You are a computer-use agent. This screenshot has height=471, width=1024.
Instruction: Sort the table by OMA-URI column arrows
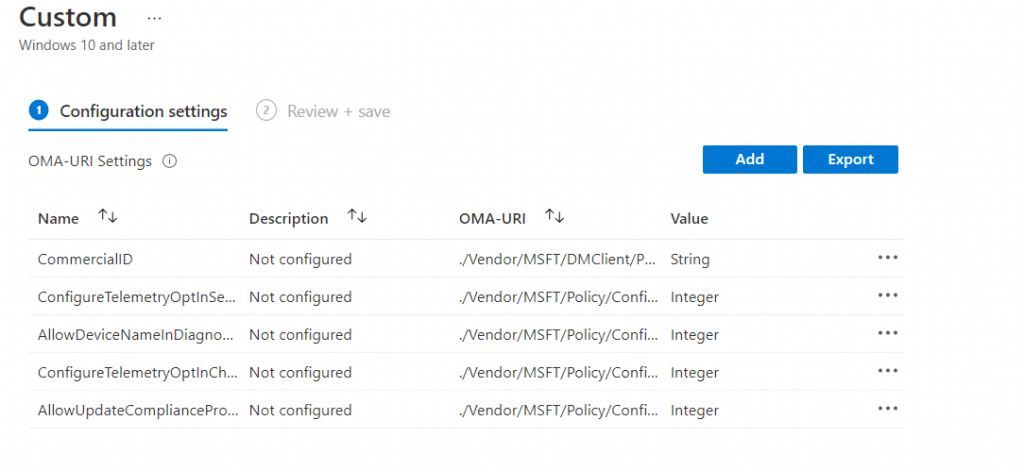pyautogui.click(x=554, y=216)
